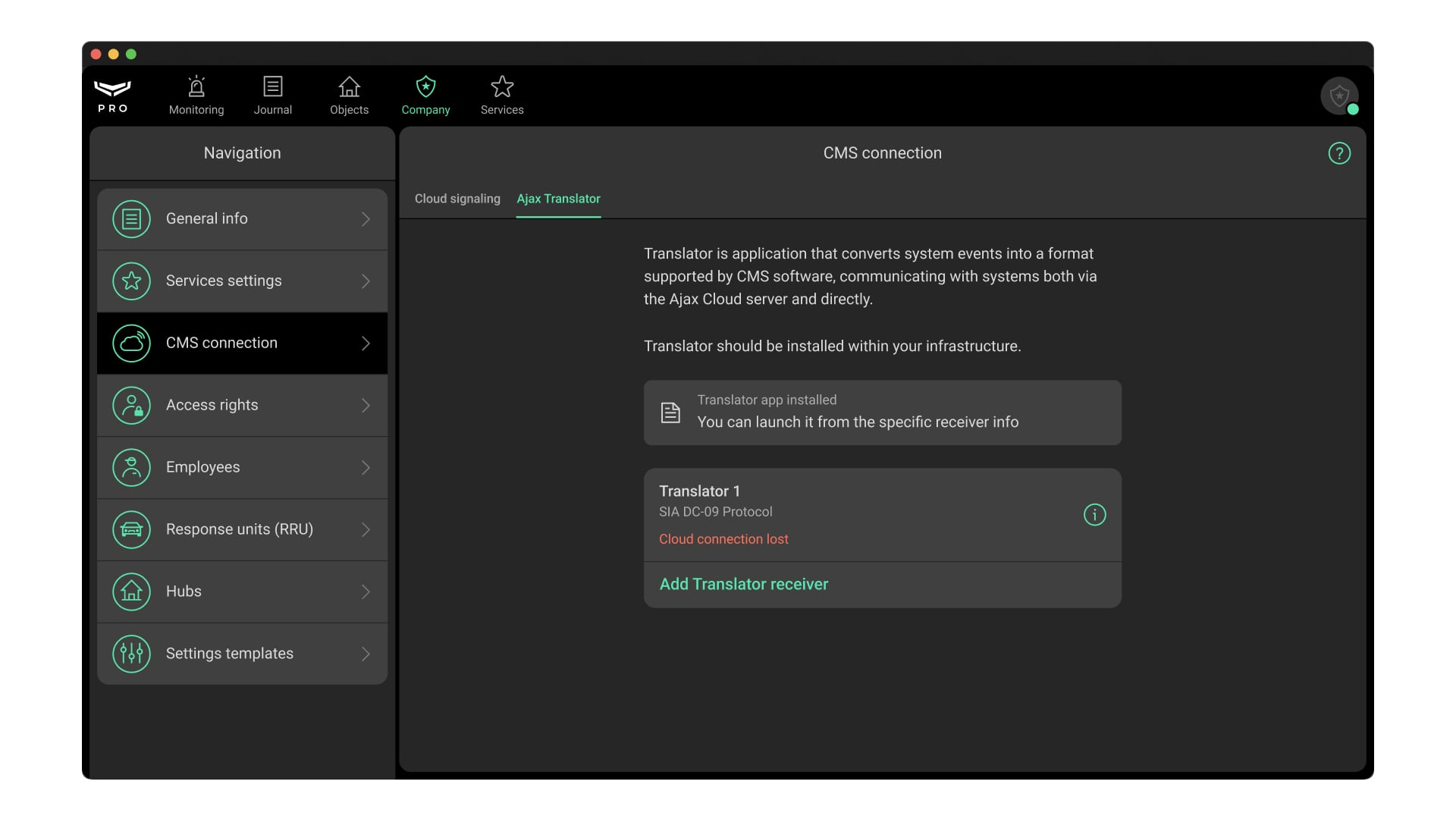Go to the Objects section

(x=349, y=96)
